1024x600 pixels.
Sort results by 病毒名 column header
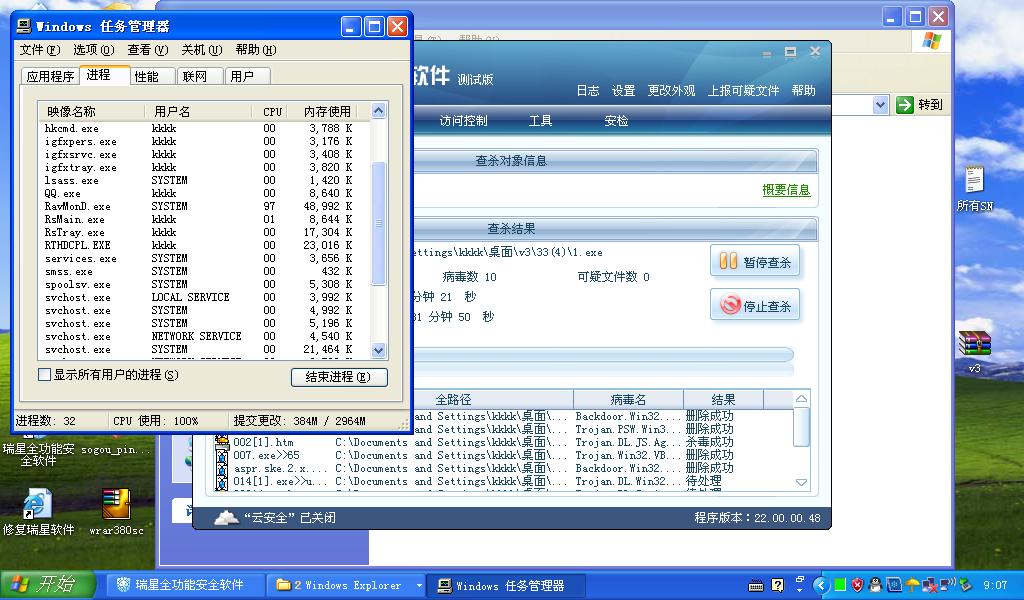click(628, 400)
